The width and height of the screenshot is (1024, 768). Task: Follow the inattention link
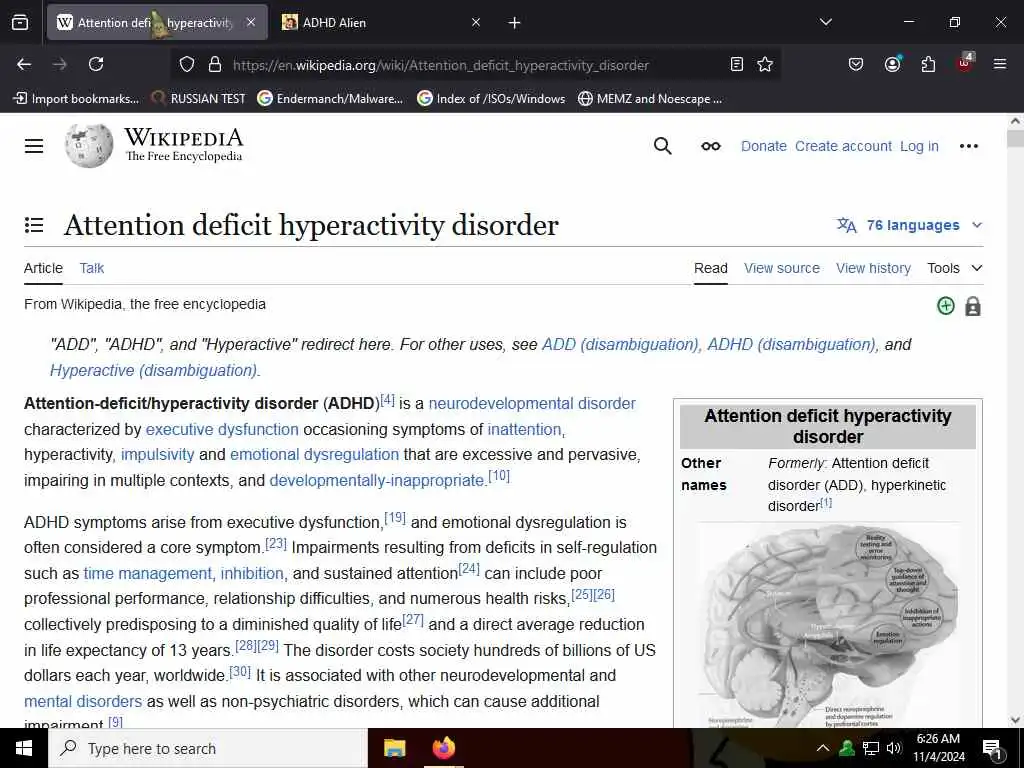point(524,430)
